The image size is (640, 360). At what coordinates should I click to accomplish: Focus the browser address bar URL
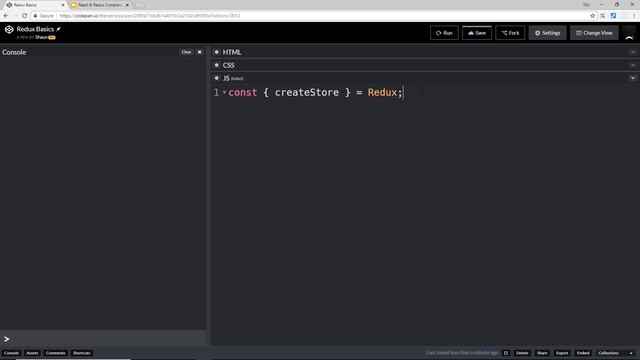pos(150,16)
